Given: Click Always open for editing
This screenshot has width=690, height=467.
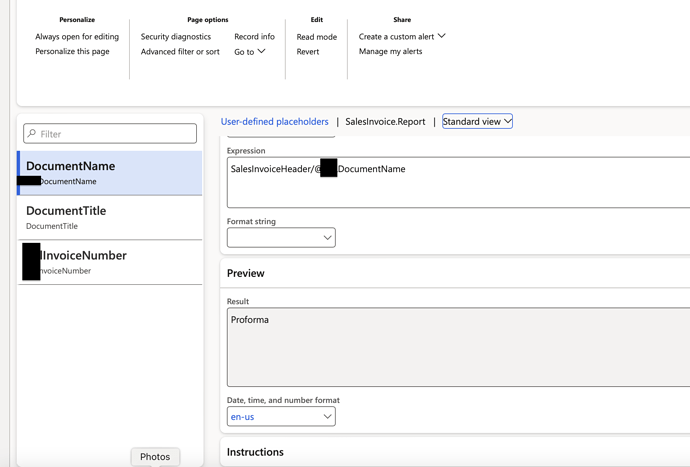Looking at the screenshot, I should (x=77, y=37).
